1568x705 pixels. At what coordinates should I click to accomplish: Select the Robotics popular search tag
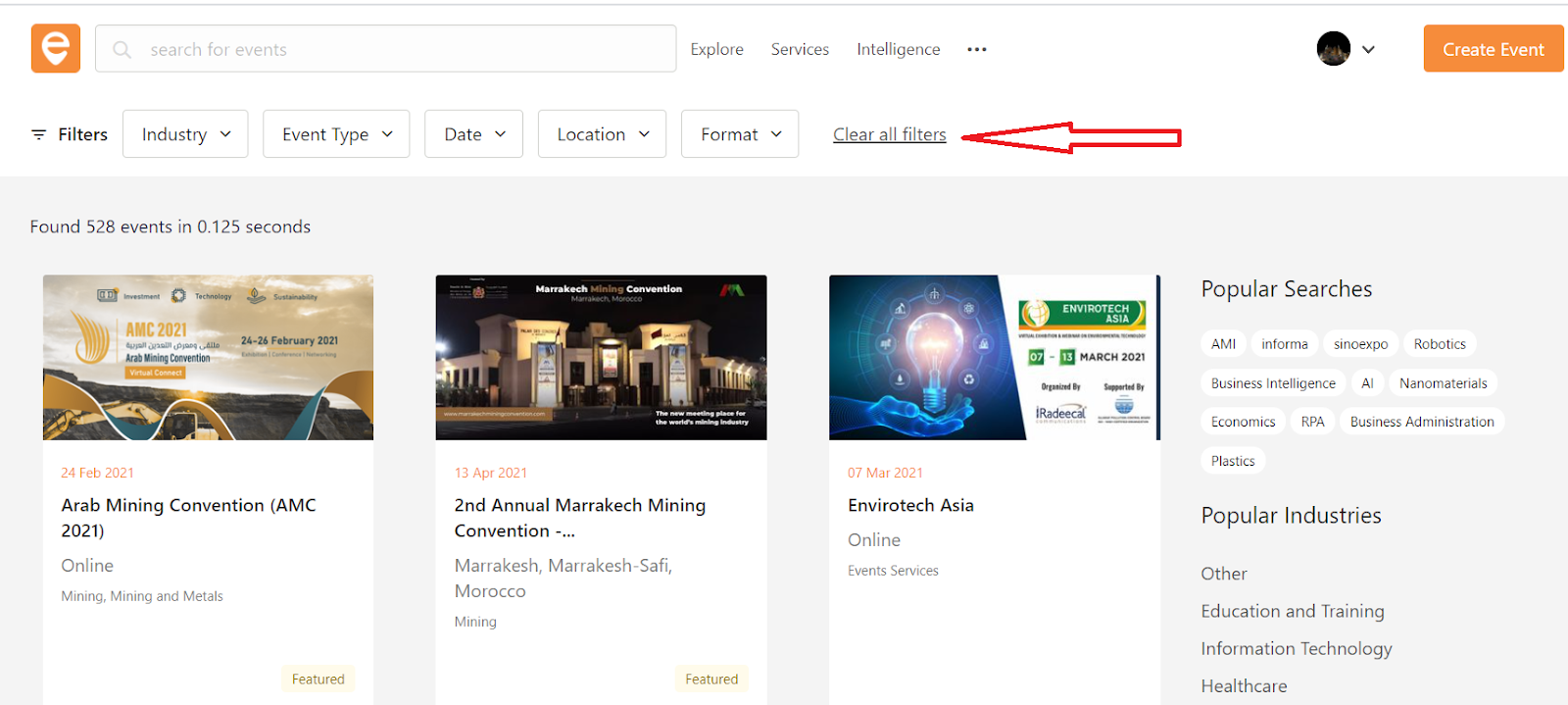click(1440, 344)
